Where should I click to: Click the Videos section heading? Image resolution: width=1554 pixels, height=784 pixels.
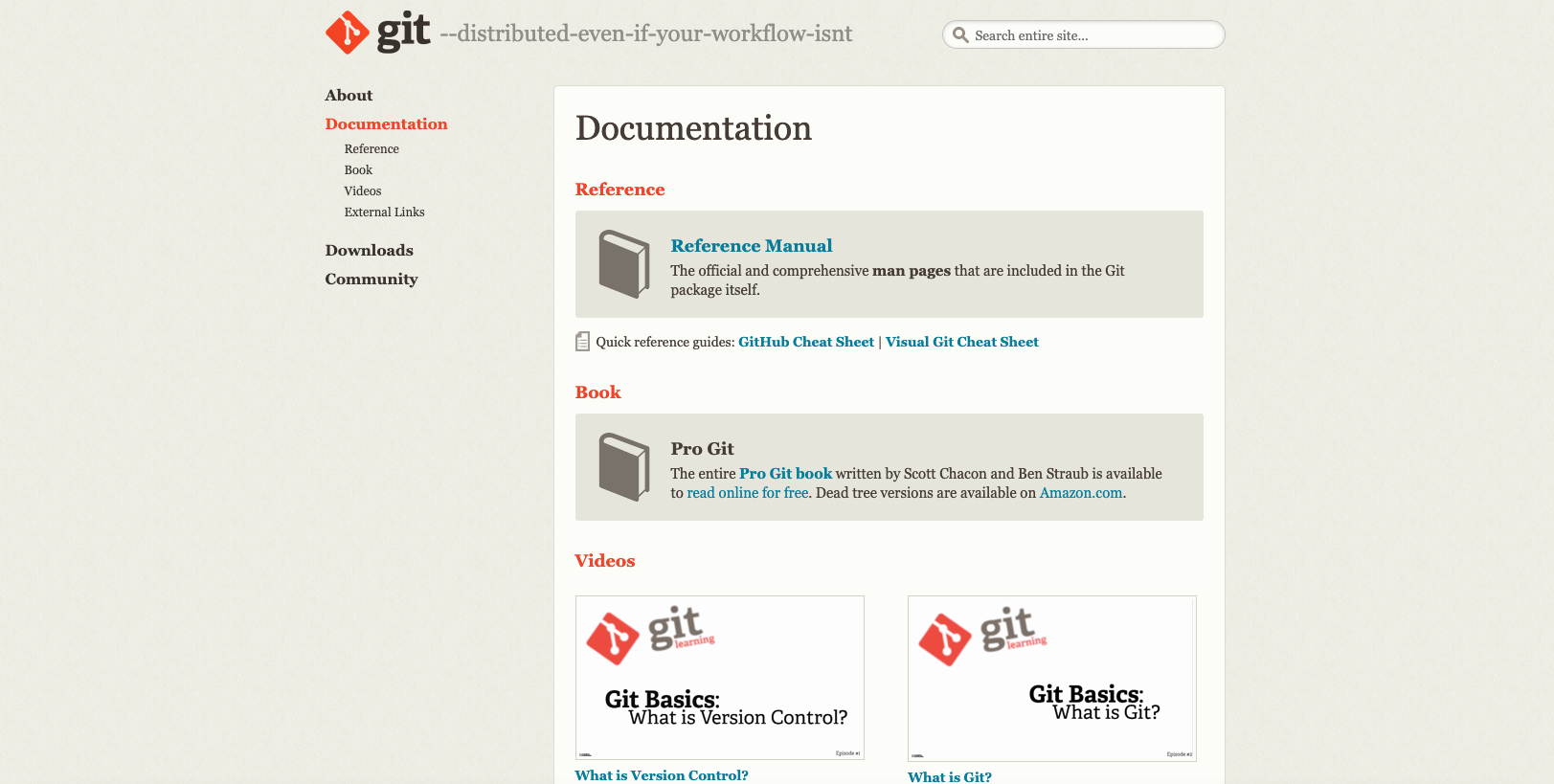tap(604, 561)
